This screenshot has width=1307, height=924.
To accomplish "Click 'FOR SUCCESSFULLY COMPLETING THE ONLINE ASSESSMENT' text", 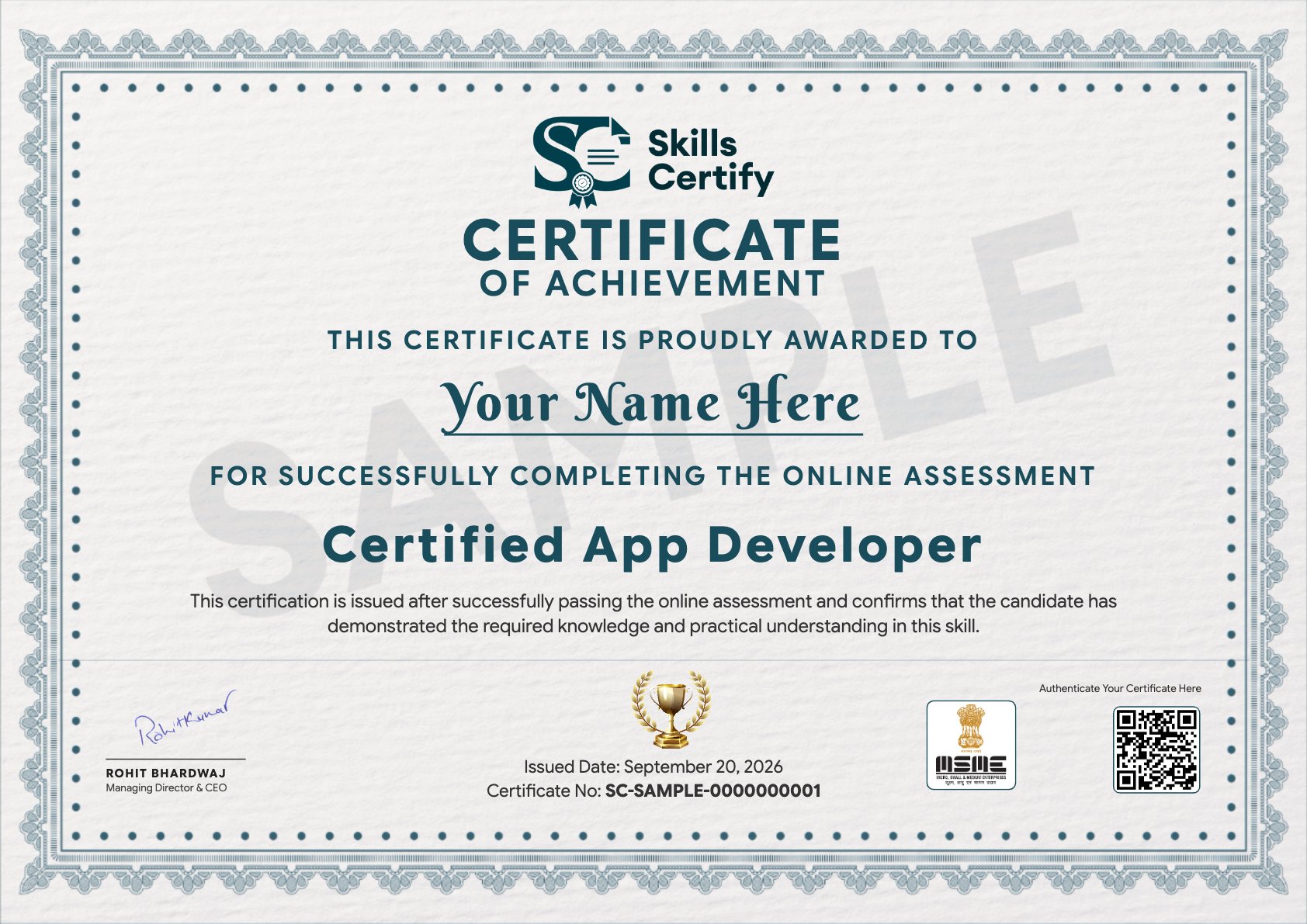I will coord(653,476).
